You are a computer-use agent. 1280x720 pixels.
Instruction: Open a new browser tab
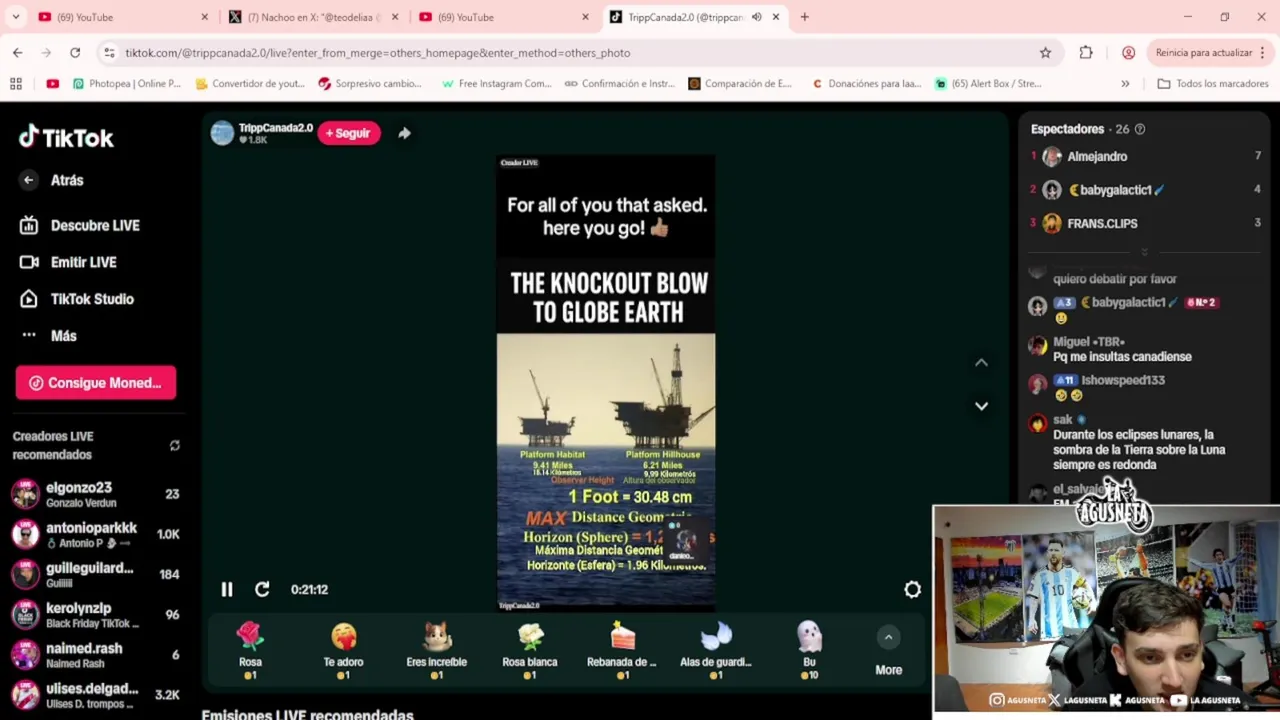pyautogui.click(x=804, y=17)
